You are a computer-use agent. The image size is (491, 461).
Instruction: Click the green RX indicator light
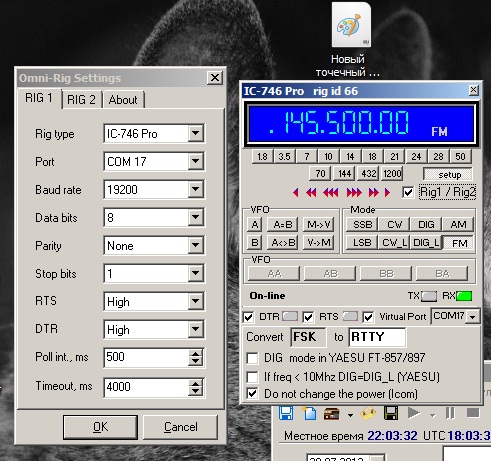464,296
